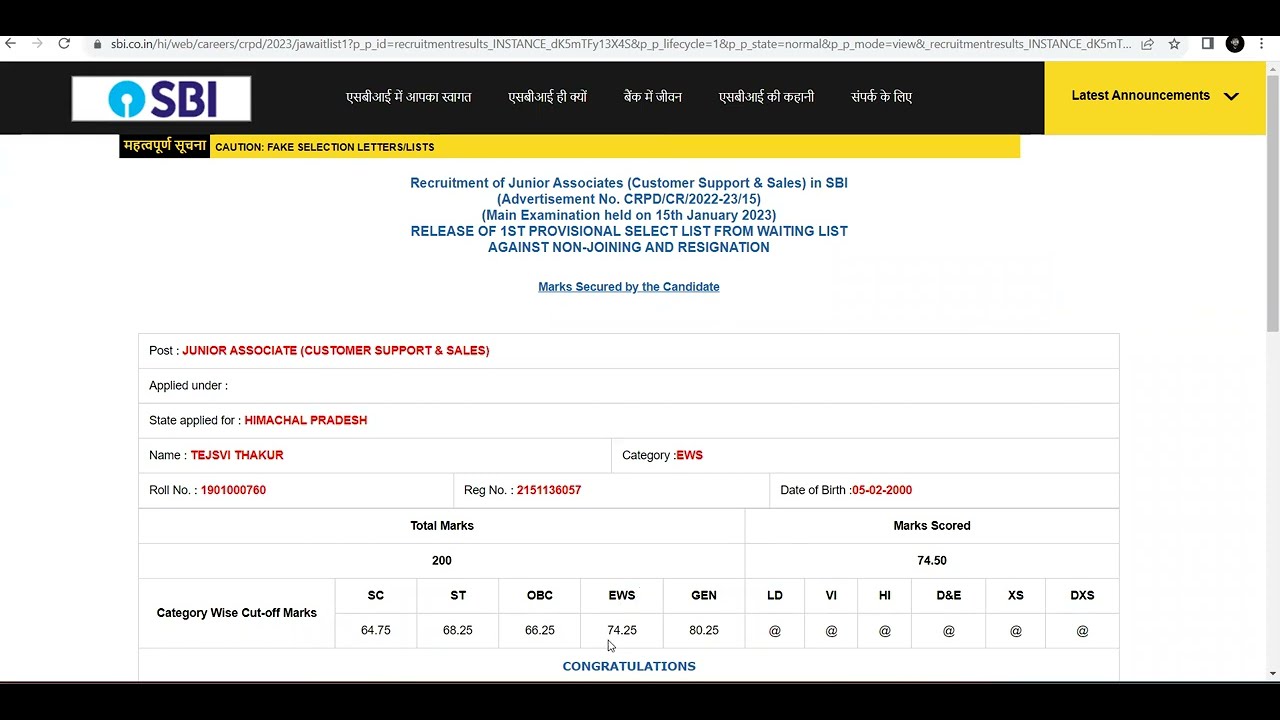Select the registration number 2151136057
The image size is (1280, 720).
[x=549, y=491]
